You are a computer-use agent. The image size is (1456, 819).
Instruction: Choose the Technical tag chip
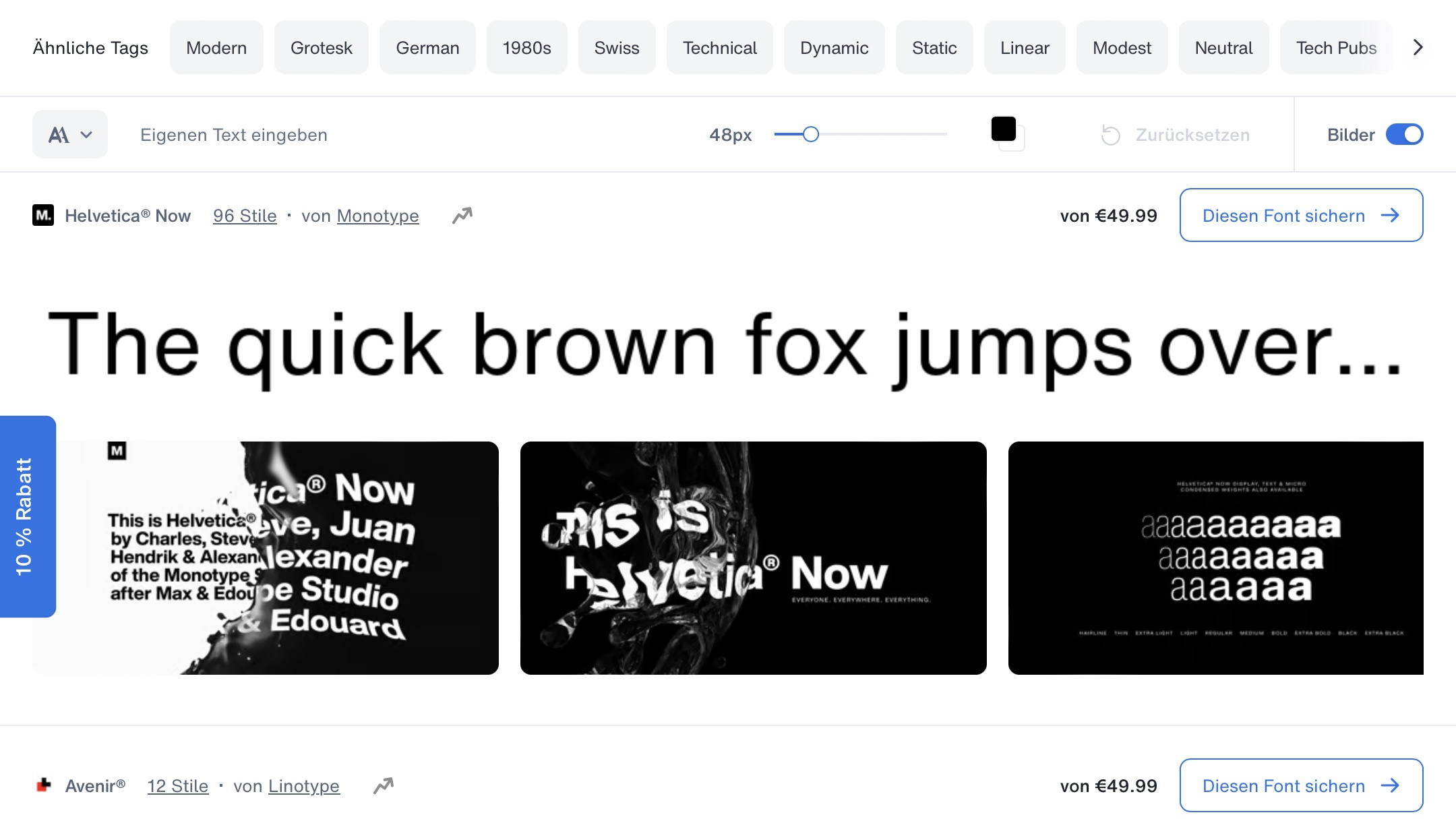719,48
